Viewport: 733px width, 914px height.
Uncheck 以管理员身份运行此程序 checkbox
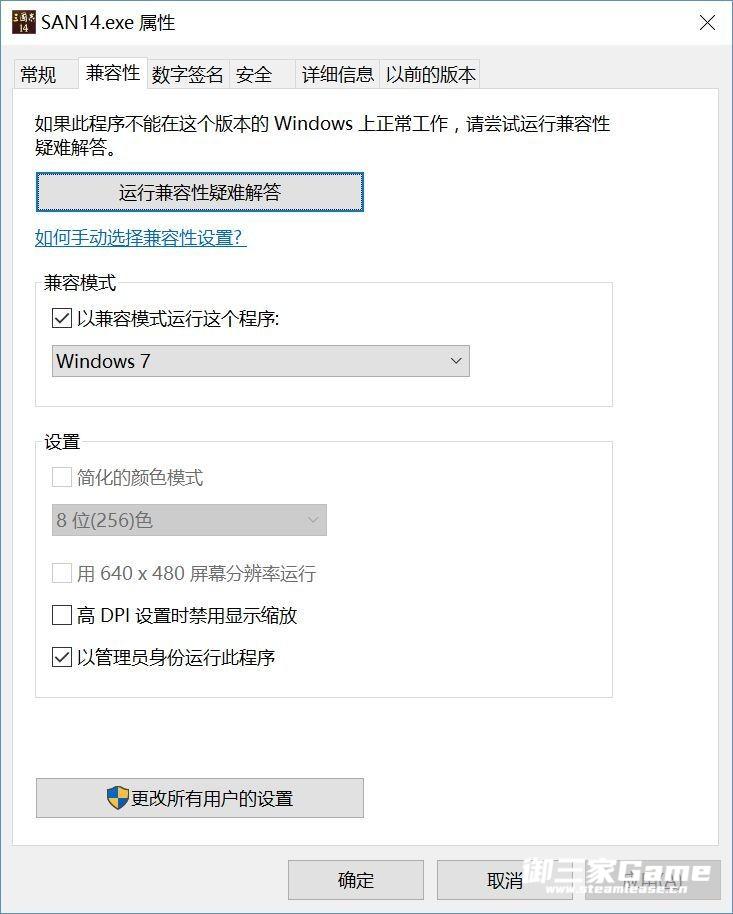(x=62, y=658)
